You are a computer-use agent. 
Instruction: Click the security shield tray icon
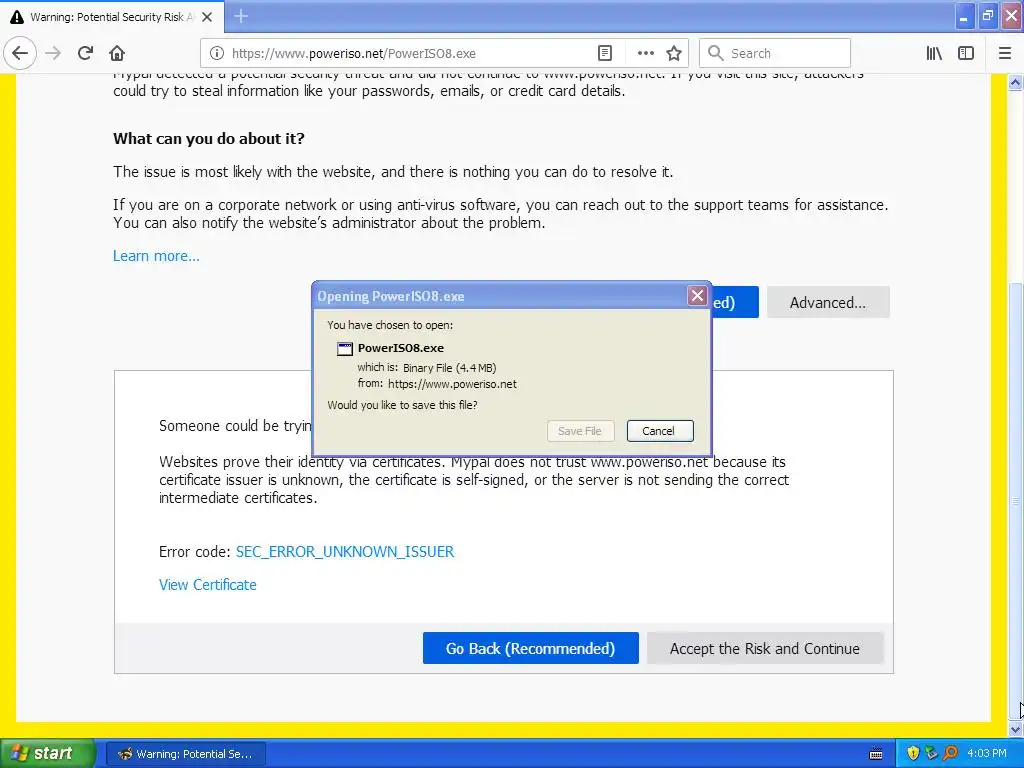click(x=913, y=754)
